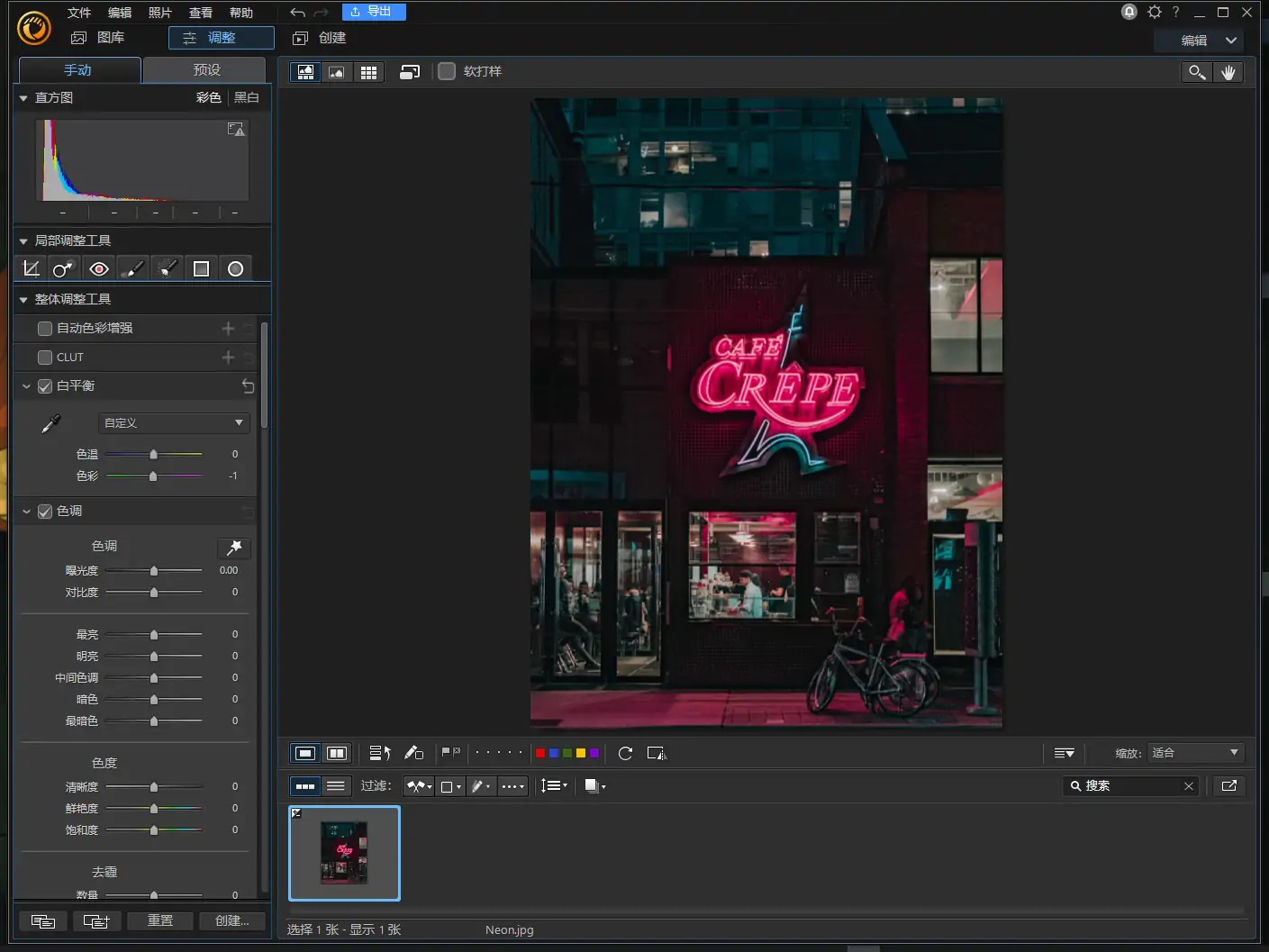Image resolution: width=1269 pixels, height=952 pixels.
Task: Select the gradient mask tool
Action: pyautogui.click(x=202, y=267)
